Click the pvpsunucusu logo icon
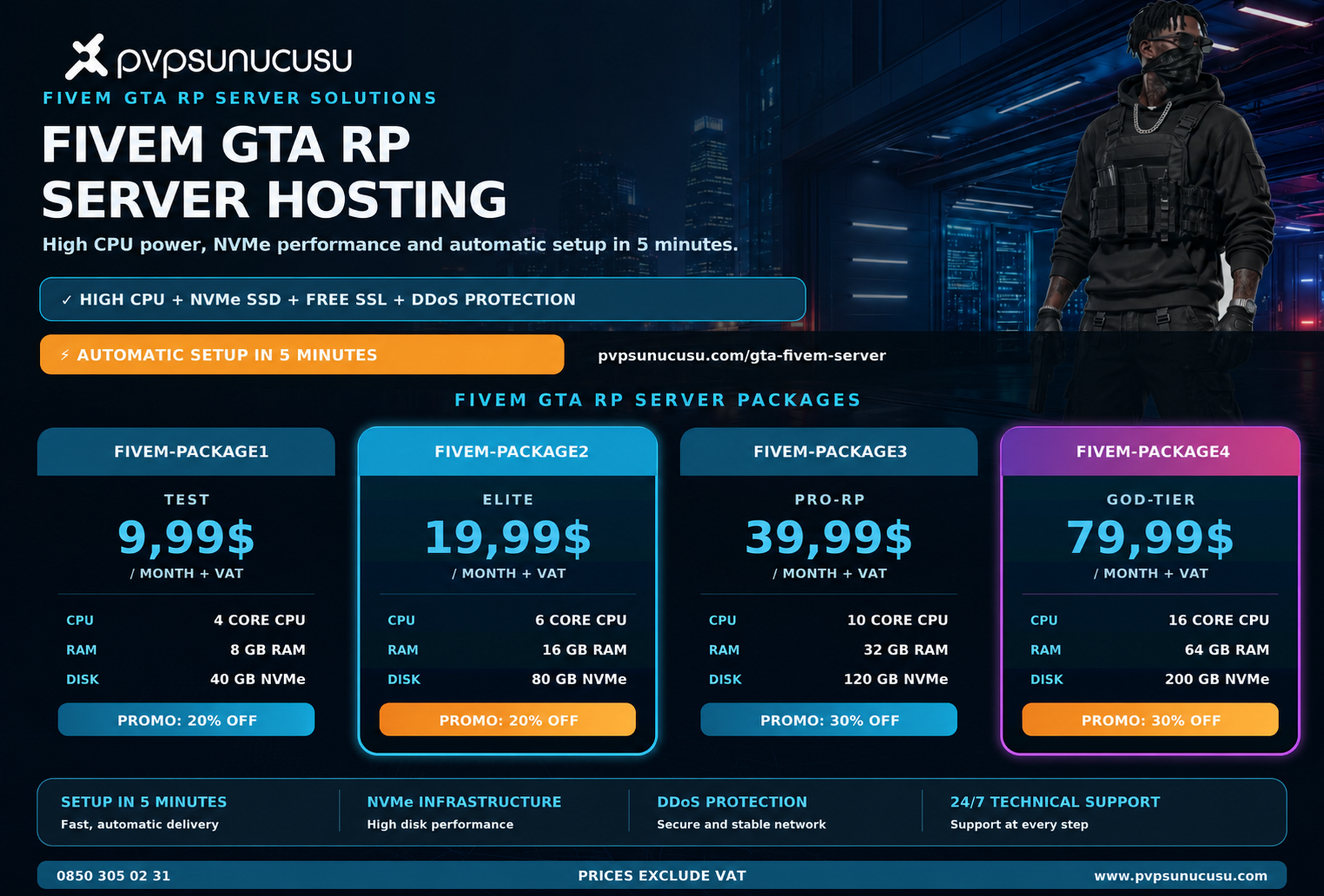The image size is (1324, 896). (x=86, y=57)
